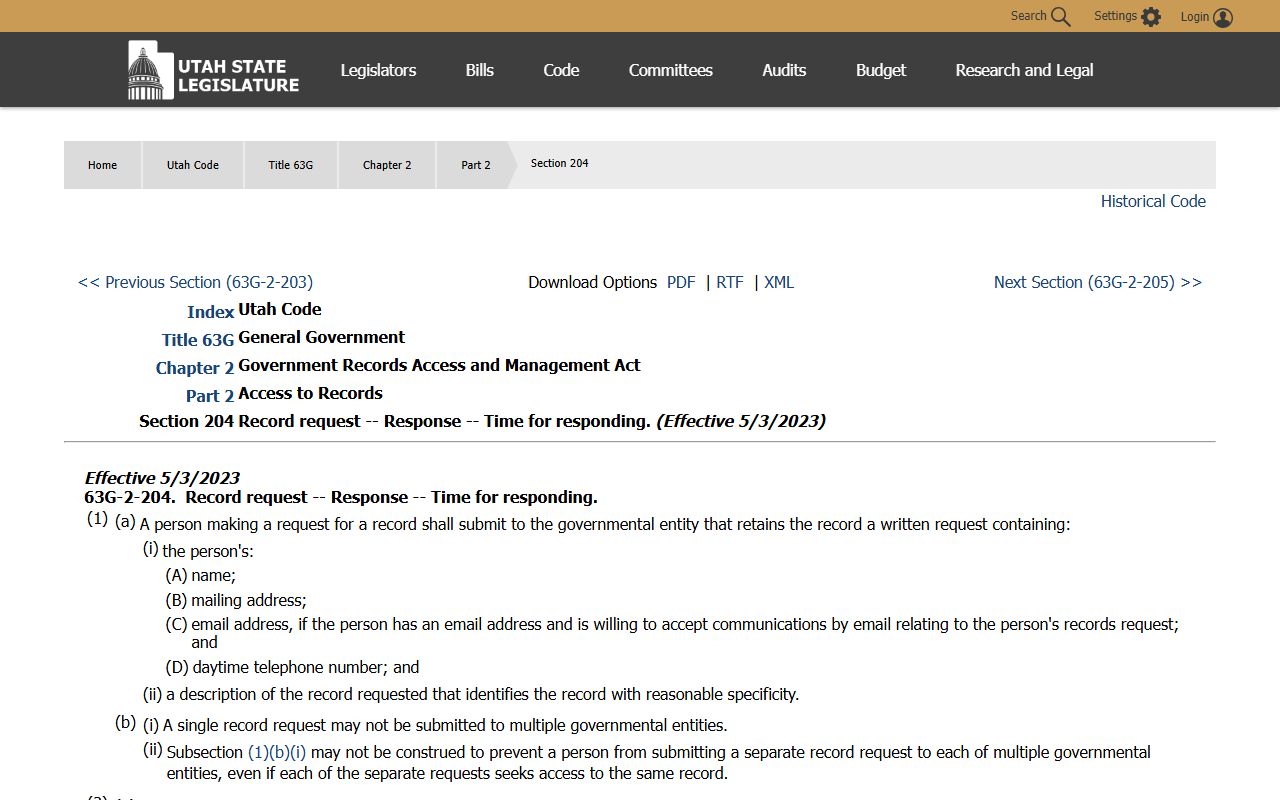Click the Settings label in top bar
Screen dimensions: 1280x800
pos(1115,16)
